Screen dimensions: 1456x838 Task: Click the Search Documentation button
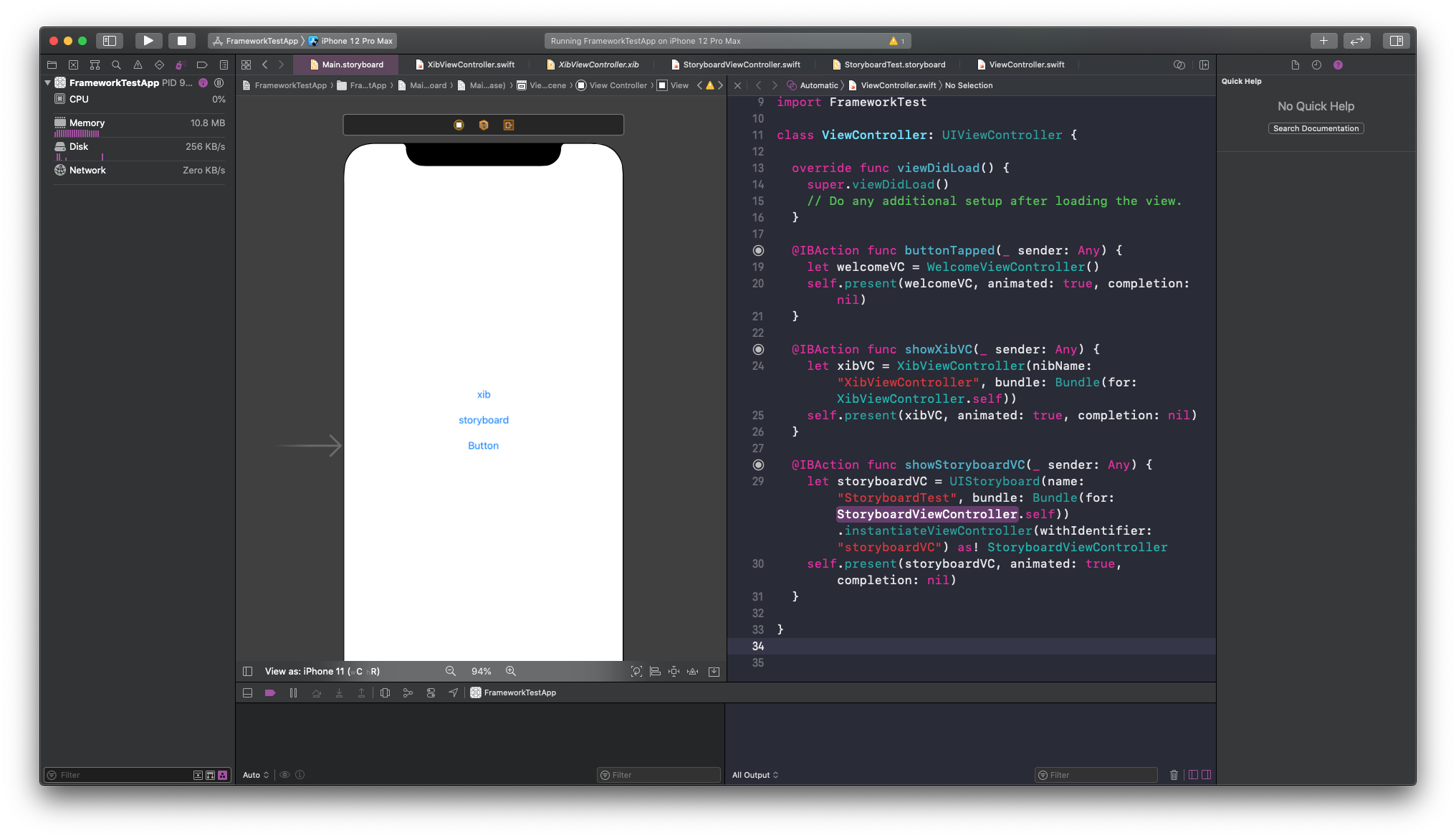[x=1316, y=128]
